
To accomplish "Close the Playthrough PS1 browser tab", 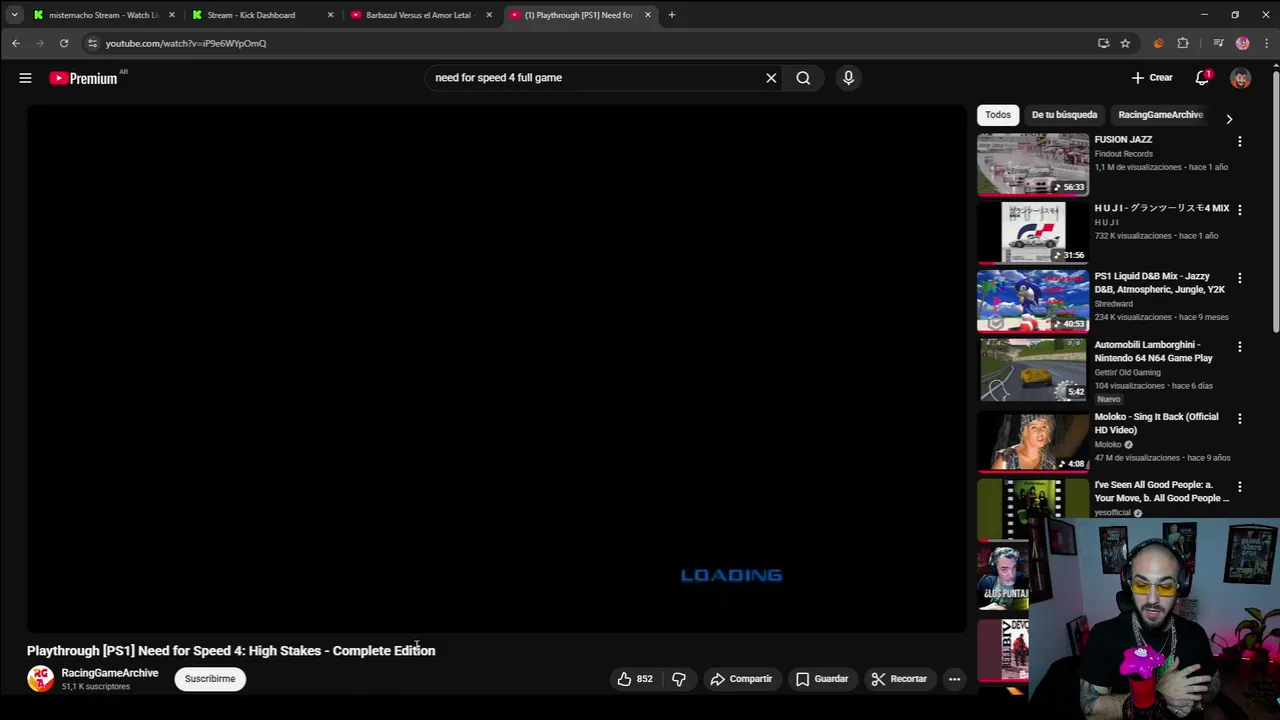I will tap(648, 15).
